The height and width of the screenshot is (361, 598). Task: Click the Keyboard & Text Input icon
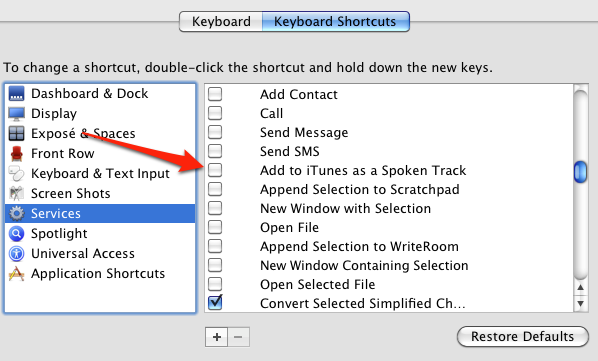(x=16, y=173)
